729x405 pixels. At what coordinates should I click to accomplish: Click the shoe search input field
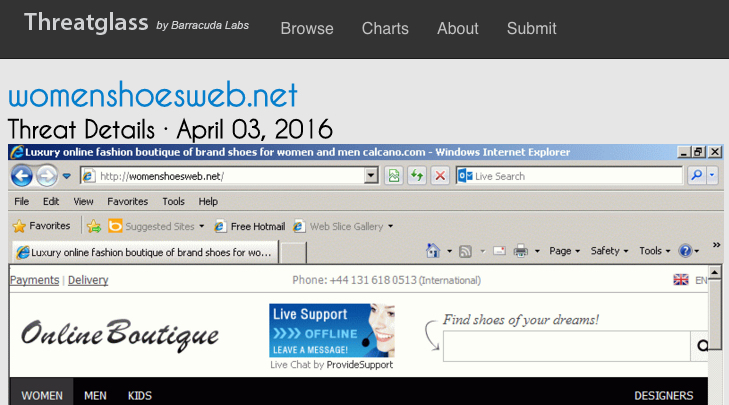click(566, 346)
